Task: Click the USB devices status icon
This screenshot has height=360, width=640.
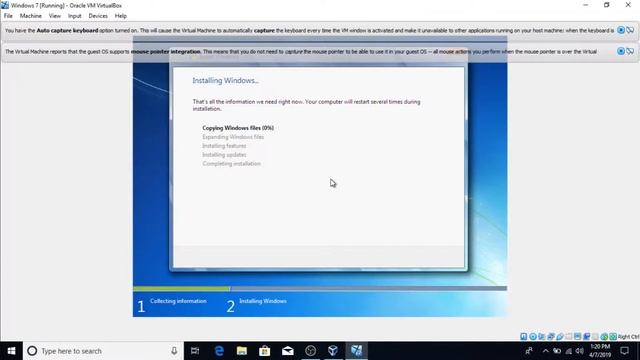Action: (560, 336)
